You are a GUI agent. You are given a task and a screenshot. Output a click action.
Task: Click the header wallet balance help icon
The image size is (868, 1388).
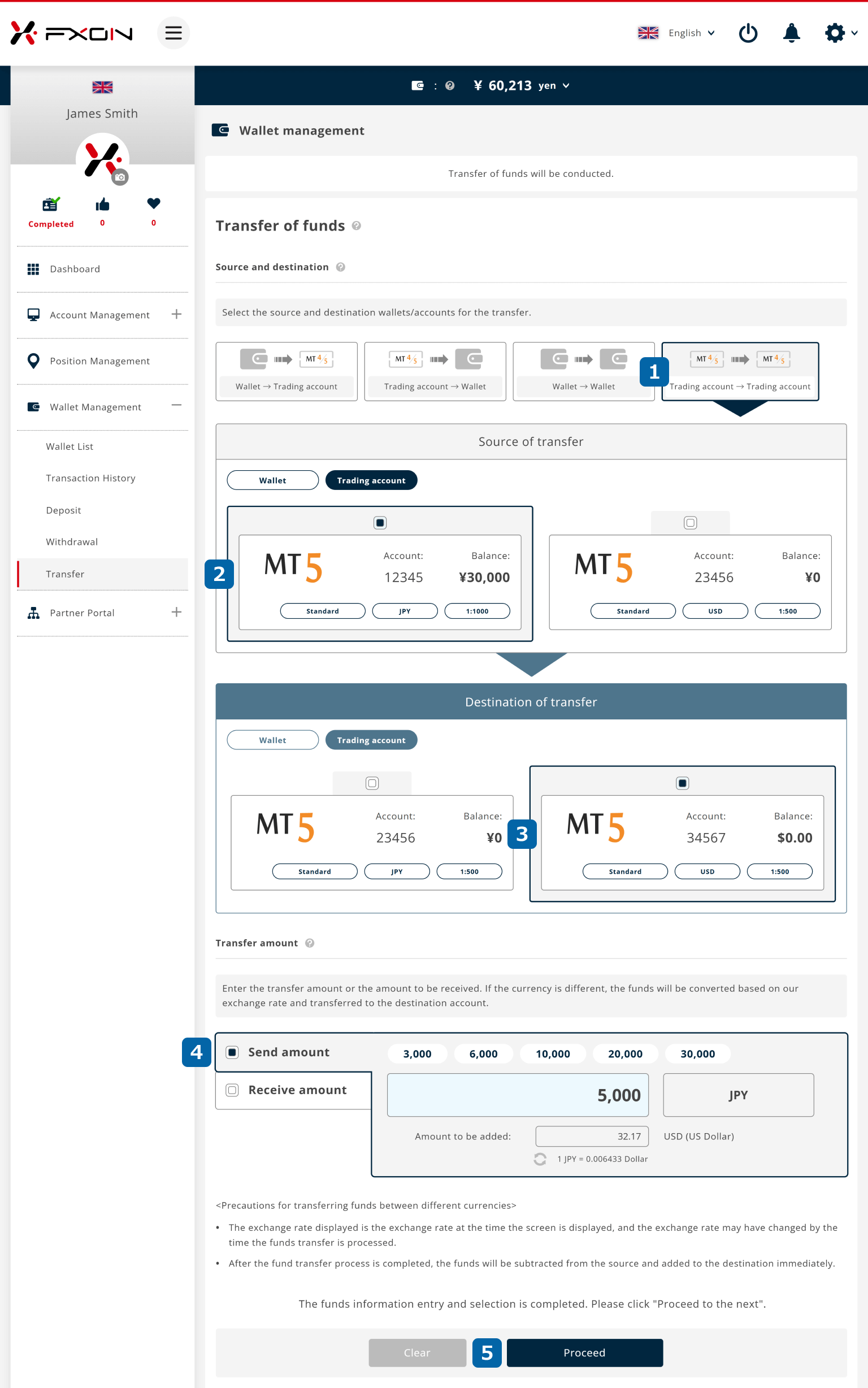[449, 85]
